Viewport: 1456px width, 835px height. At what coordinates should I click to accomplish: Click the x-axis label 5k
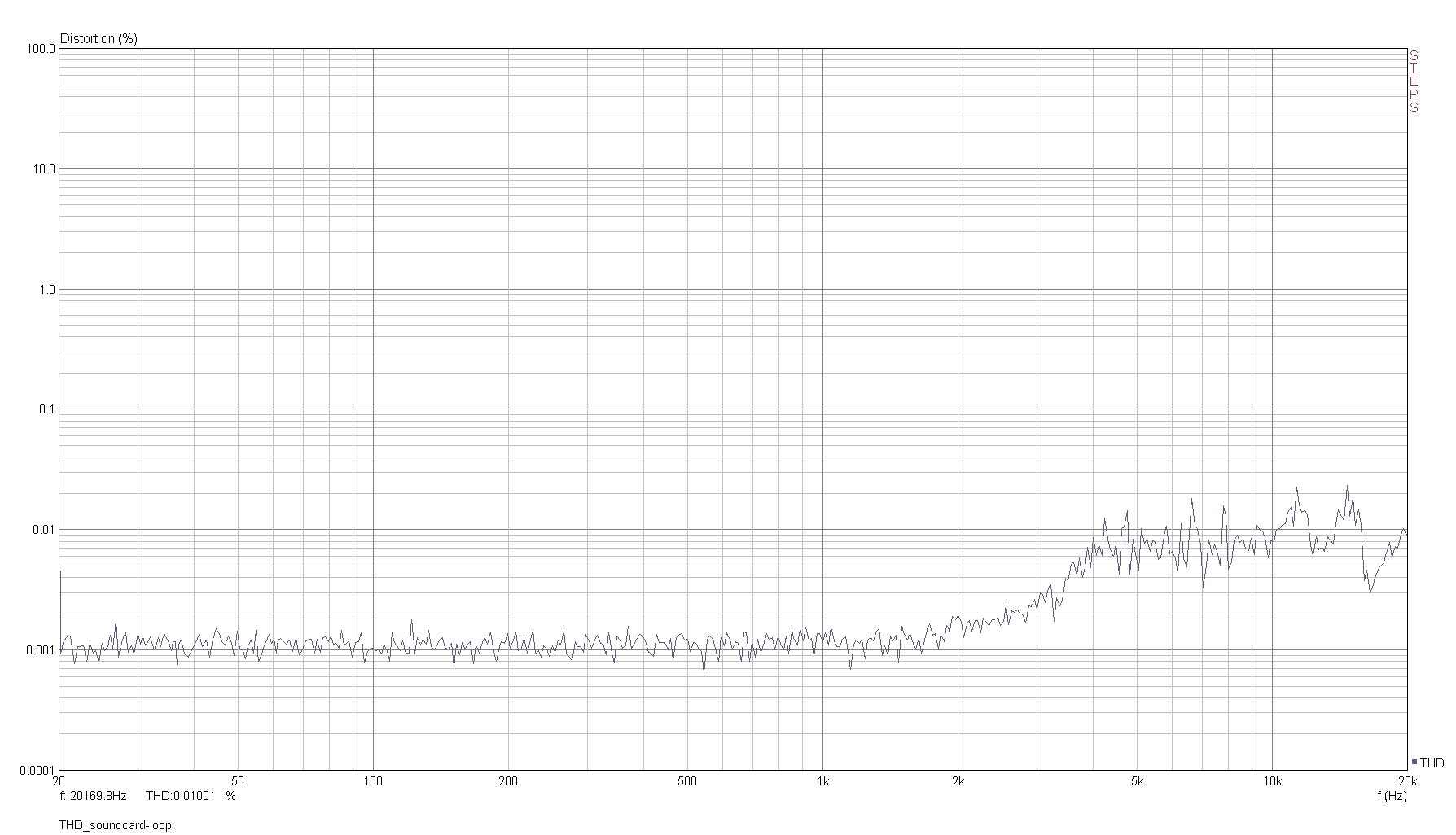click(1137, 781)
